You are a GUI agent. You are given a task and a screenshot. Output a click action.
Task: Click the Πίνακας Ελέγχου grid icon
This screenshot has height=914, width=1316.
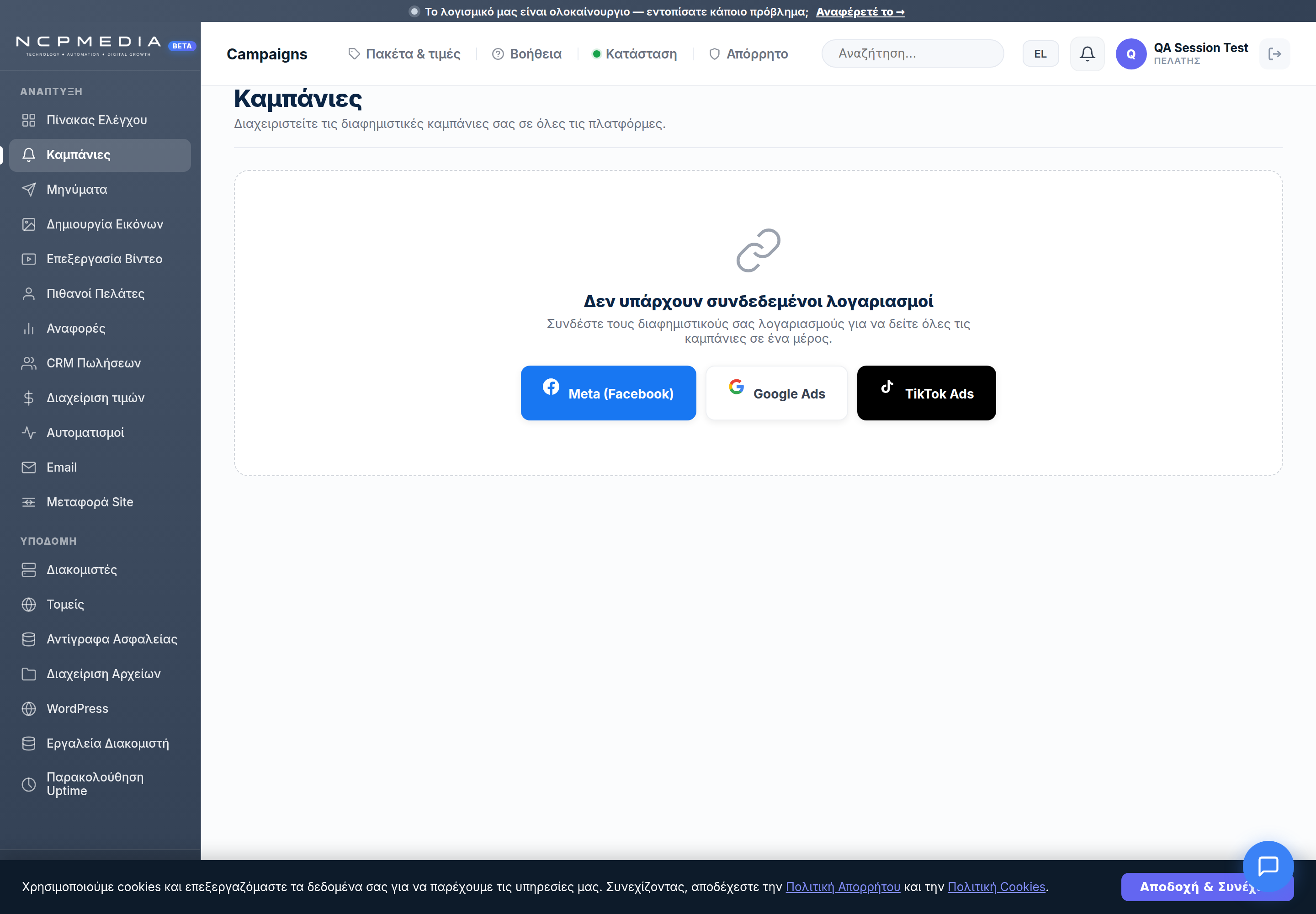coord(29,120)
